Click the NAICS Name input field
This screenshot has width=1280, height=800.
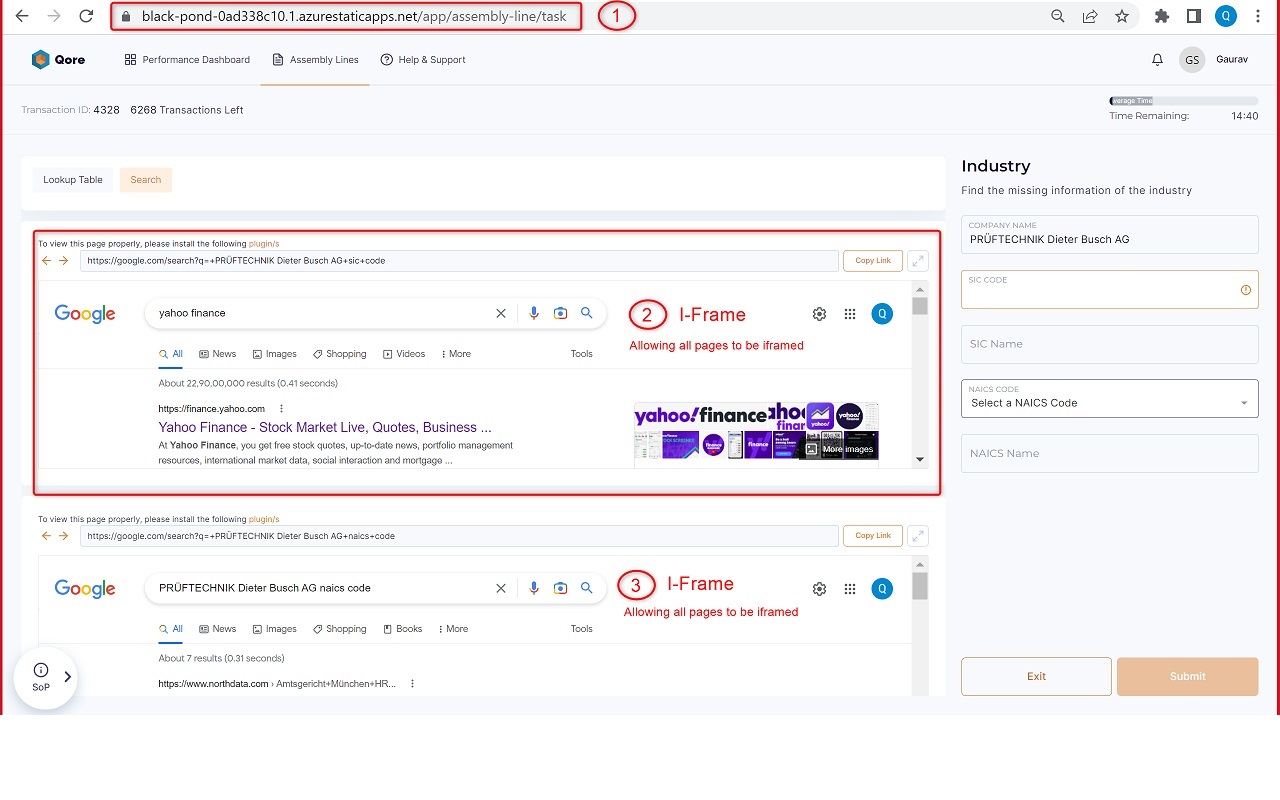pos(1110,453)
